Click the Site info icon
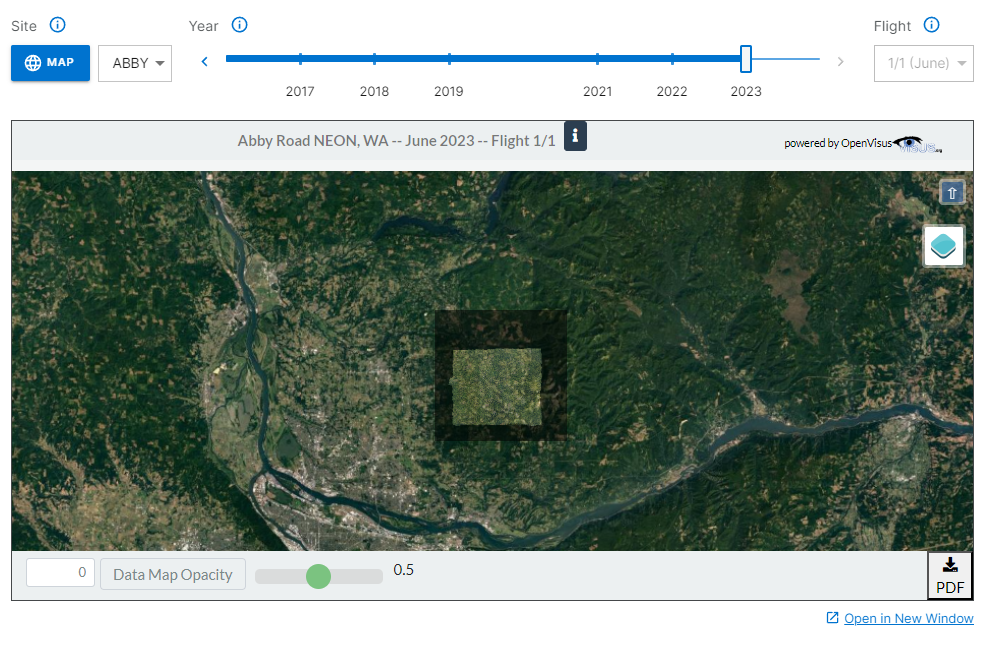The image size is (998, 645). pos(57,25)
